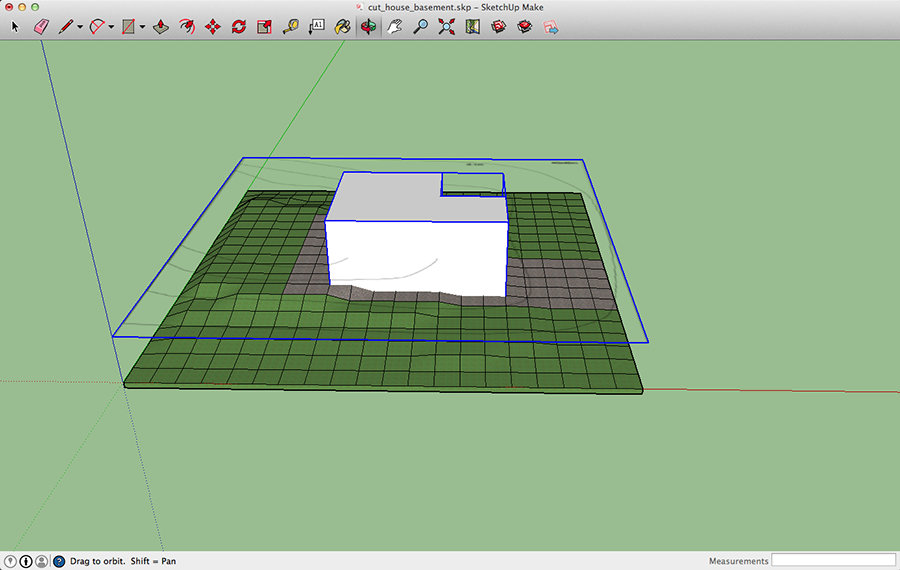
Task: Expand the Arc tool dropdown arrow
Action: (111, 27)
